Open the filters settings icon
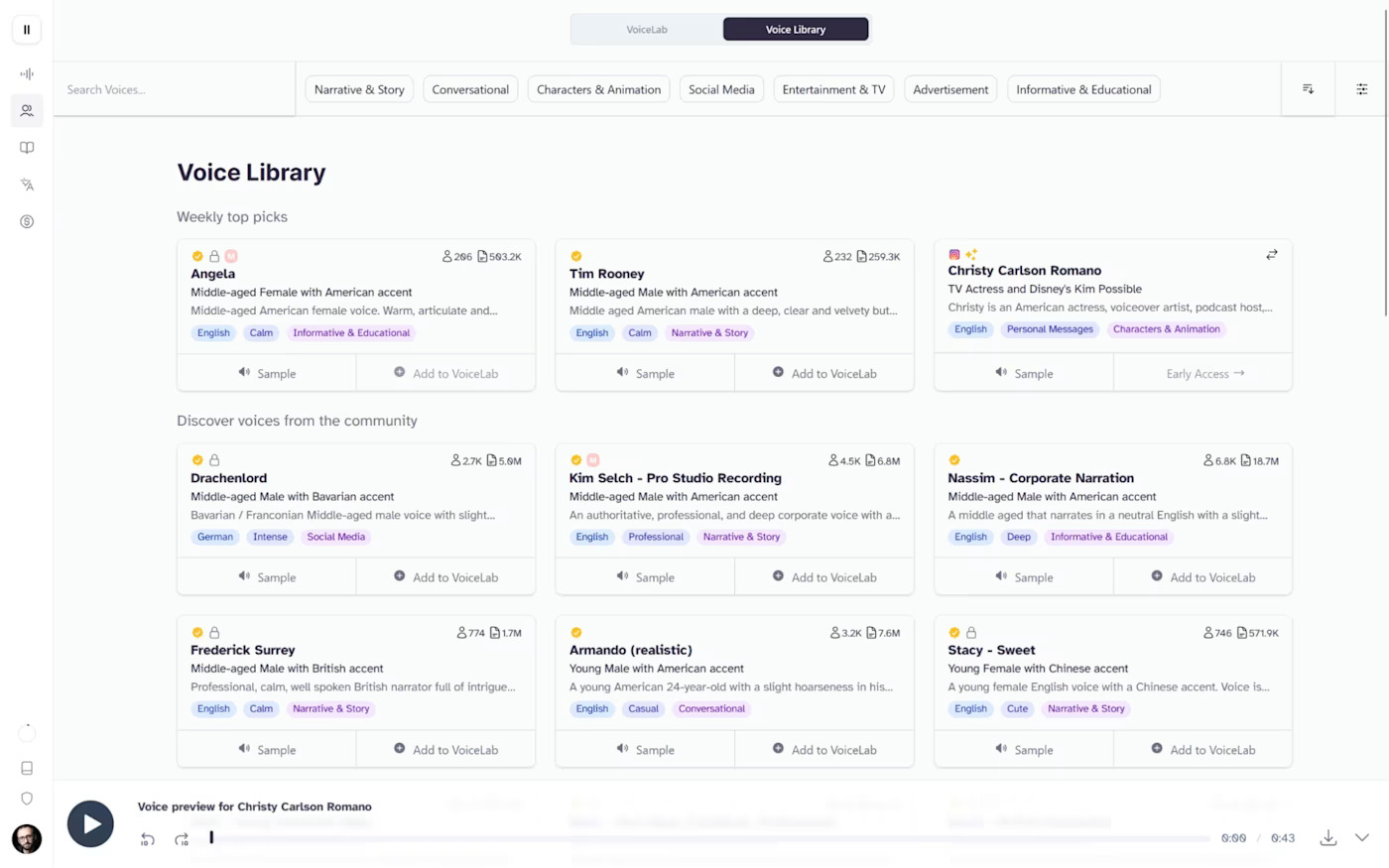Screen dimensions: 1389x868 pyautogui.click(x=1361, y=89)
